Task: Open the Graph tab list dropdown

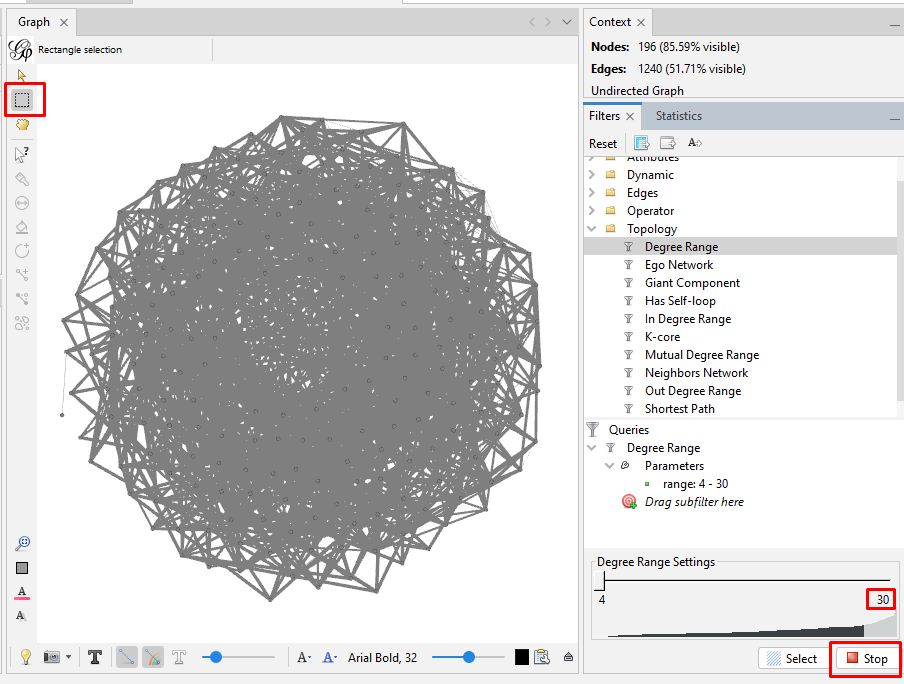Action: tap(567, 22)
